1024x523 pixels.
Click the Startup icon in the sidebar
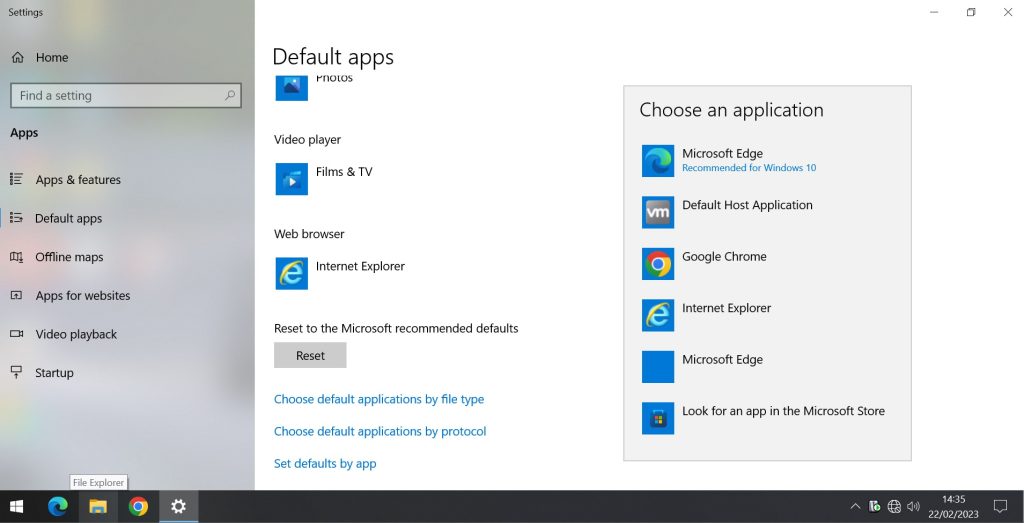(x=17, y=372)
